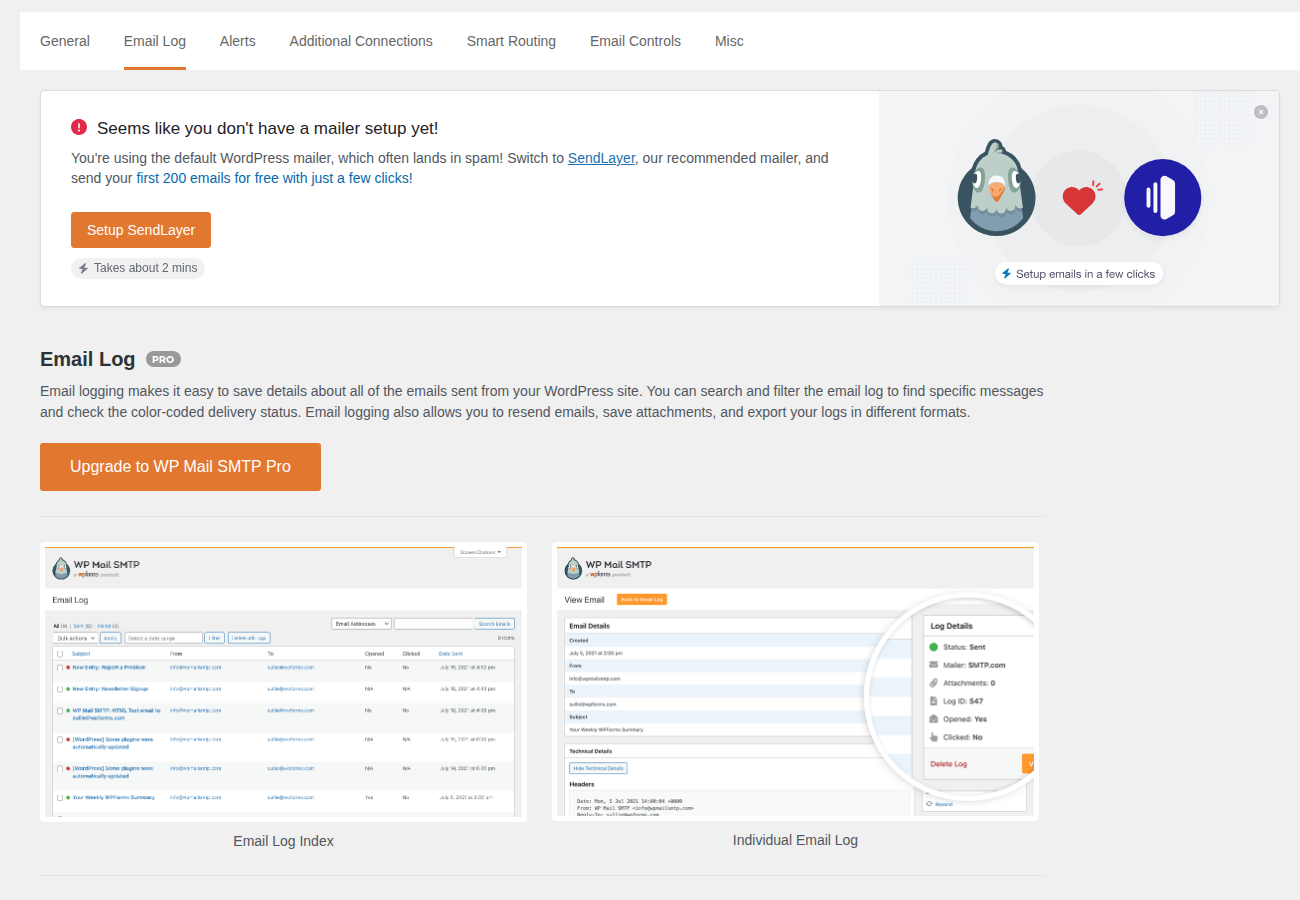Click the mailer setup warning heading text
1300x900 pixels.
[267, 128]
